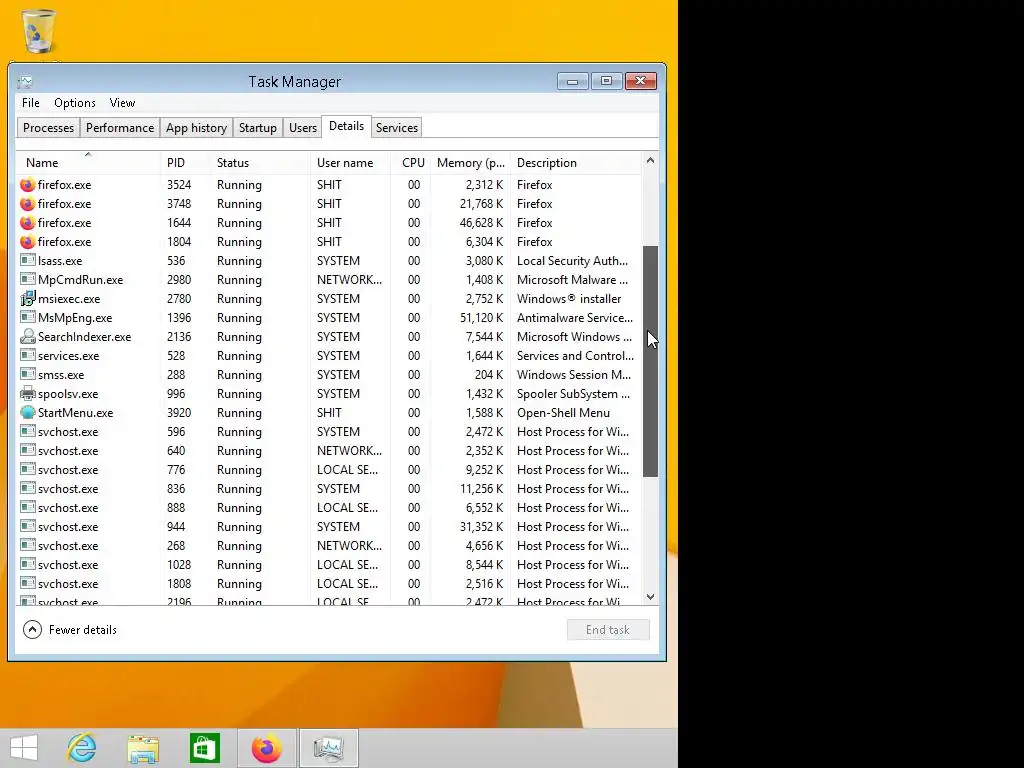This screenshot has height=768, width=1024.
Task: Click the 46,628 K memory value
Action: pyautogui.click(x=481, y=223)
